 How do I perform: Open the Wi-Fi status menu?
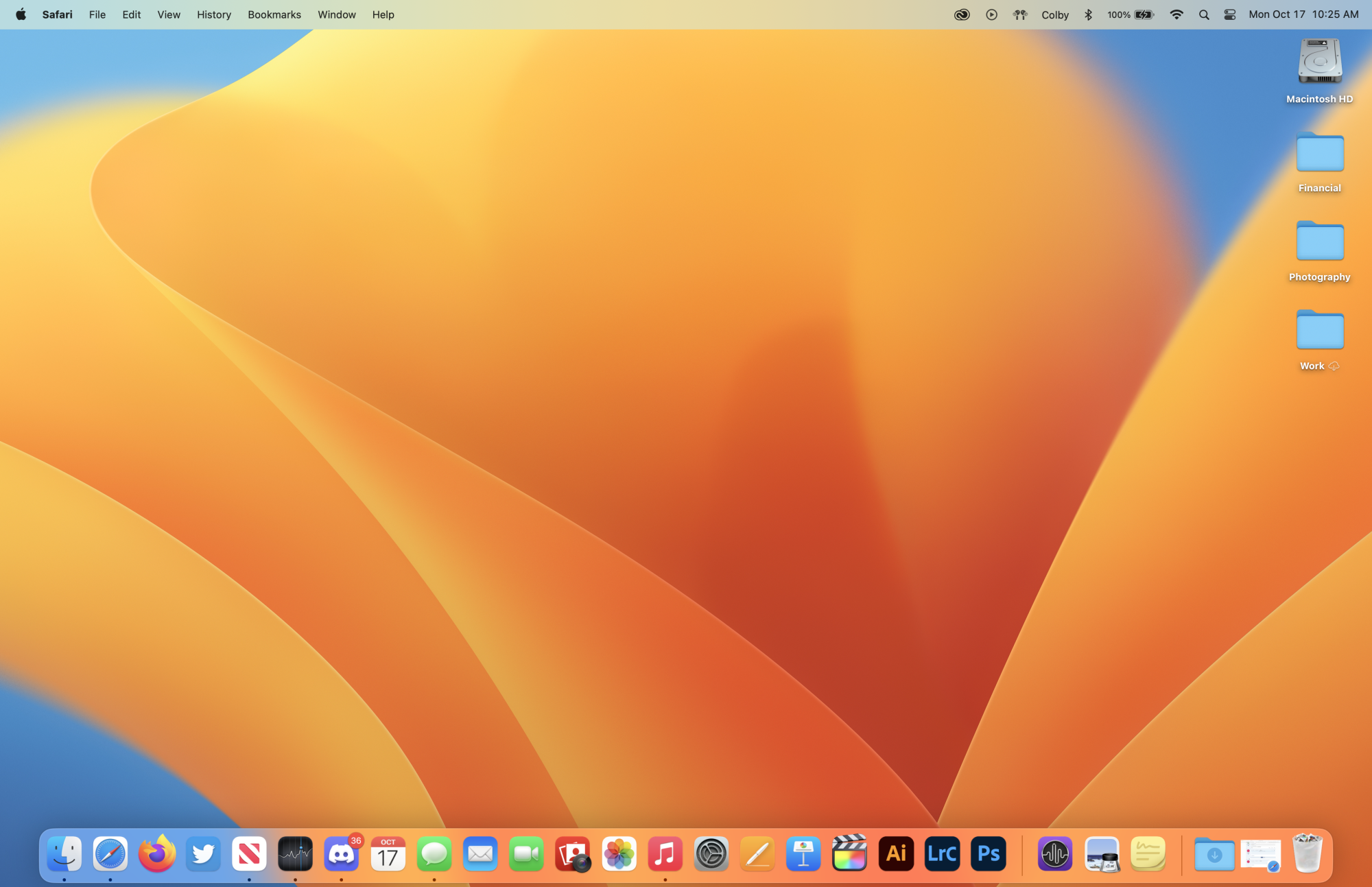[x=1176, y=14]
